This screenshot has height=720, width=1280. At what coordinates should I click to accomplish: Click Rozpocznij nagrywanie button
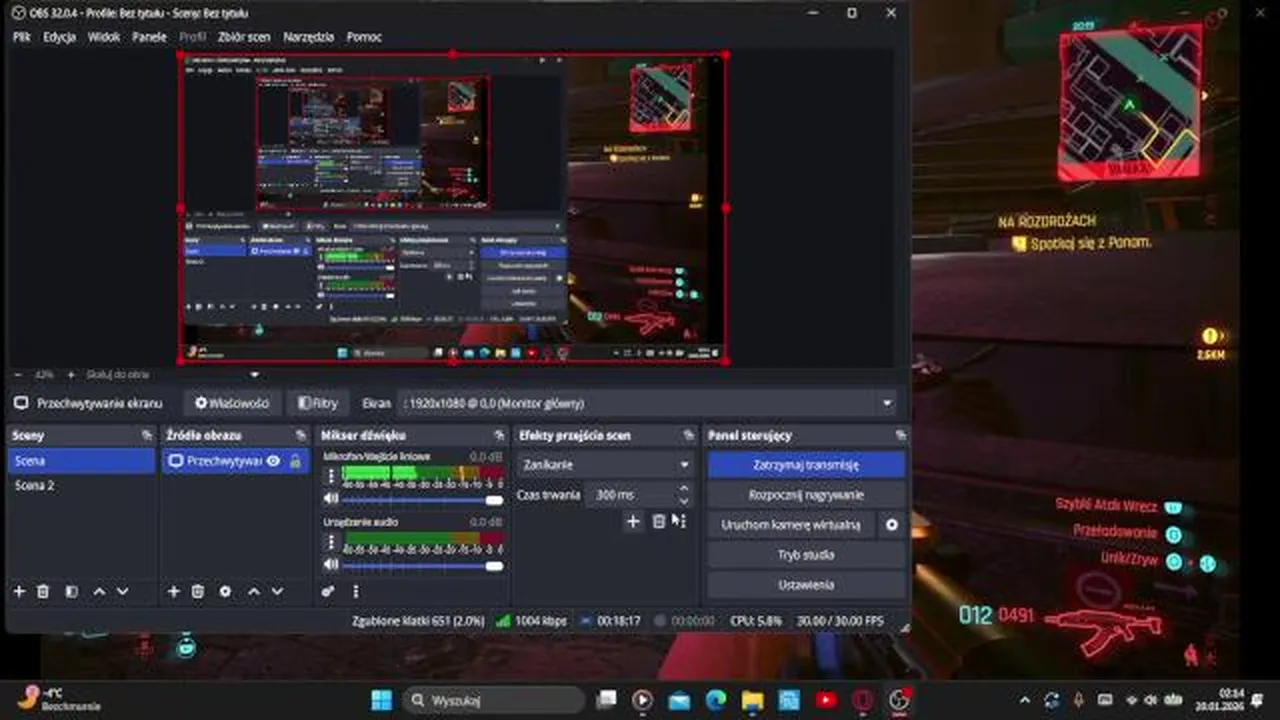(806, 495)
